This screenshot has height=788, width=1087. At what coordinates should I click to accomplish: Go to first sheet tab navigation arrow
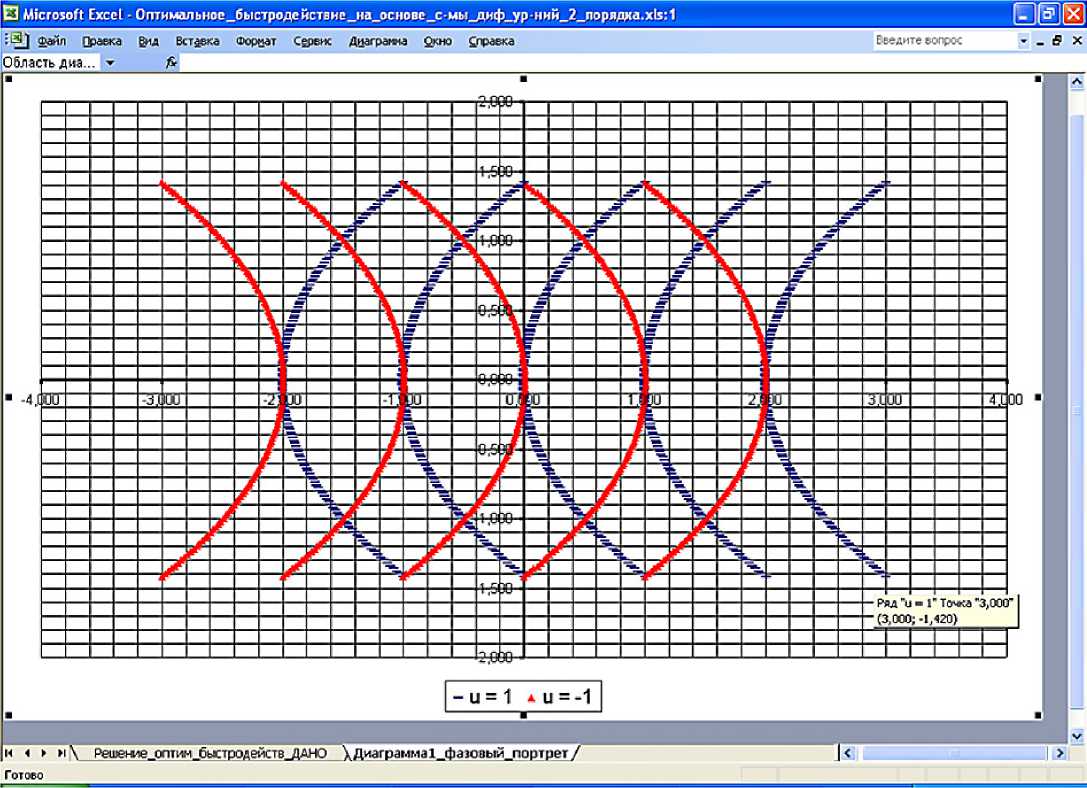[9, 753]
